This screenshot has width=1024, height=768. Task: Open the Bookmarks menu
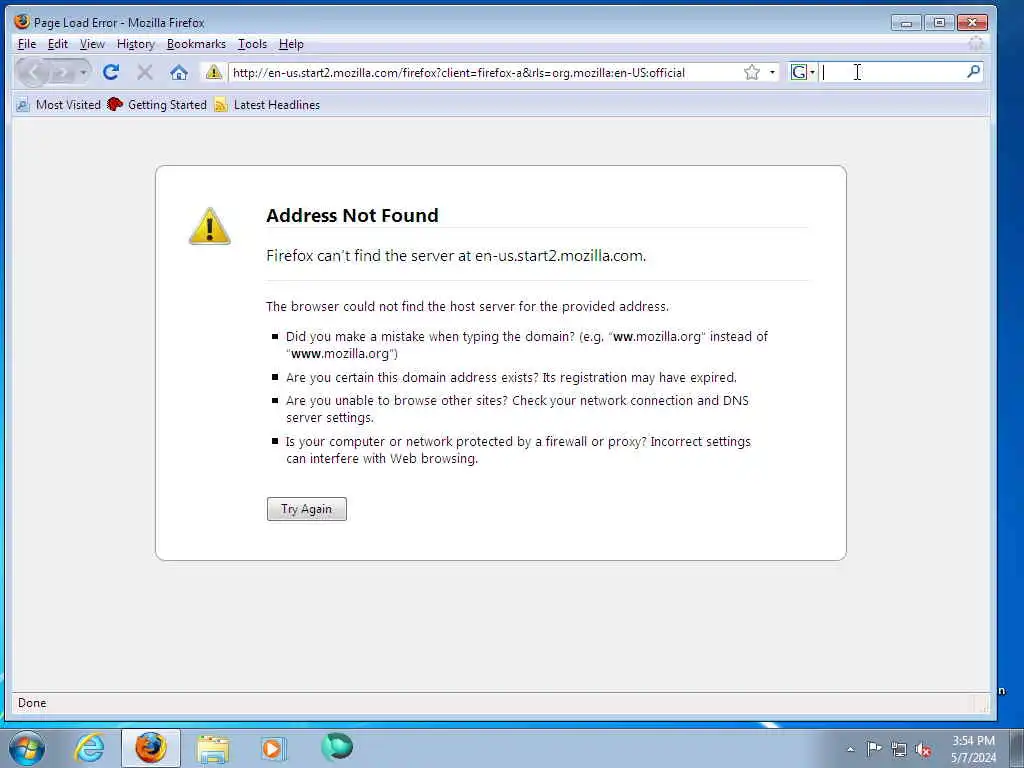coord(196,44)
